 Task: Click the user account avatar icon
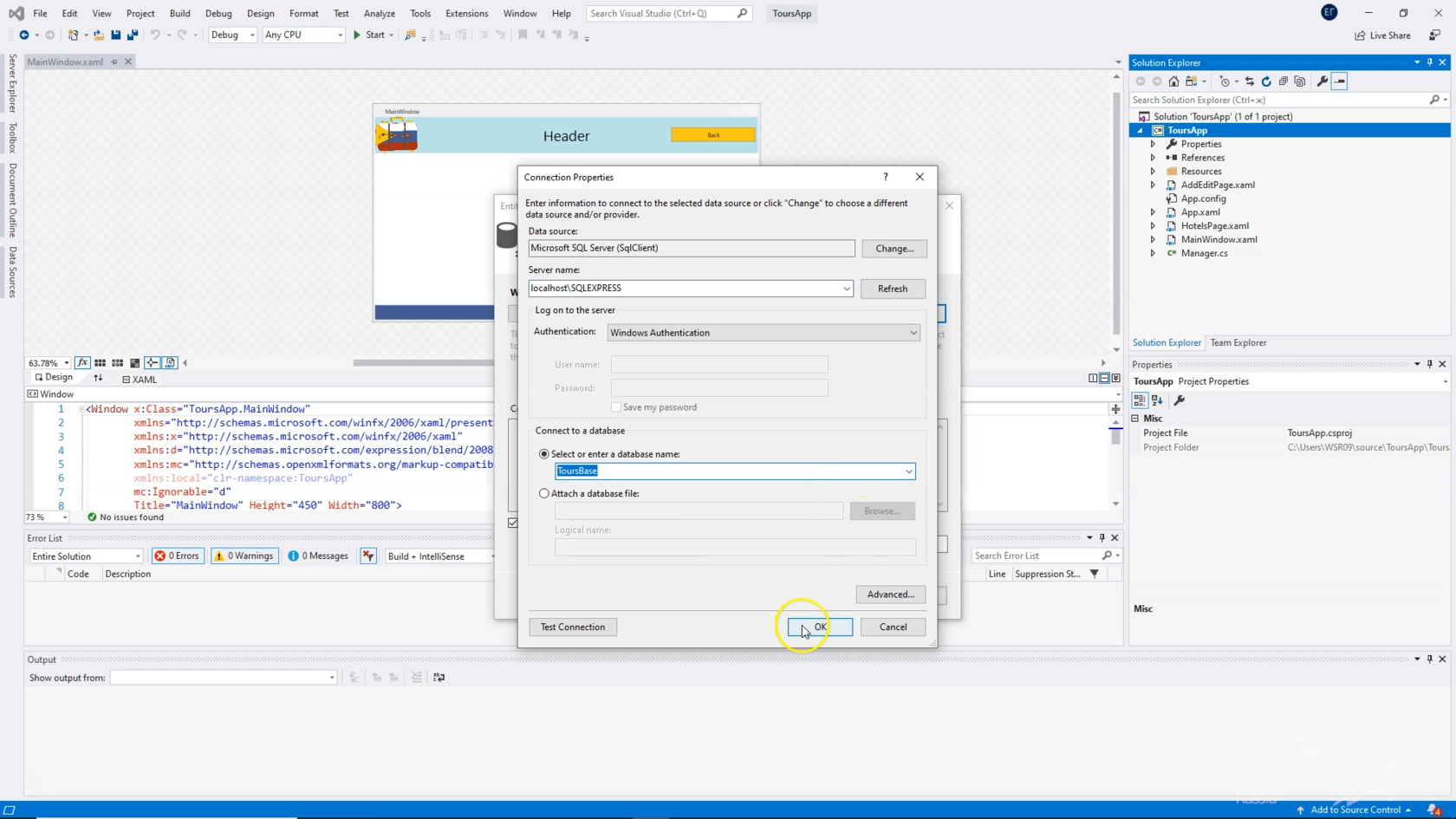pos(1329,12)
